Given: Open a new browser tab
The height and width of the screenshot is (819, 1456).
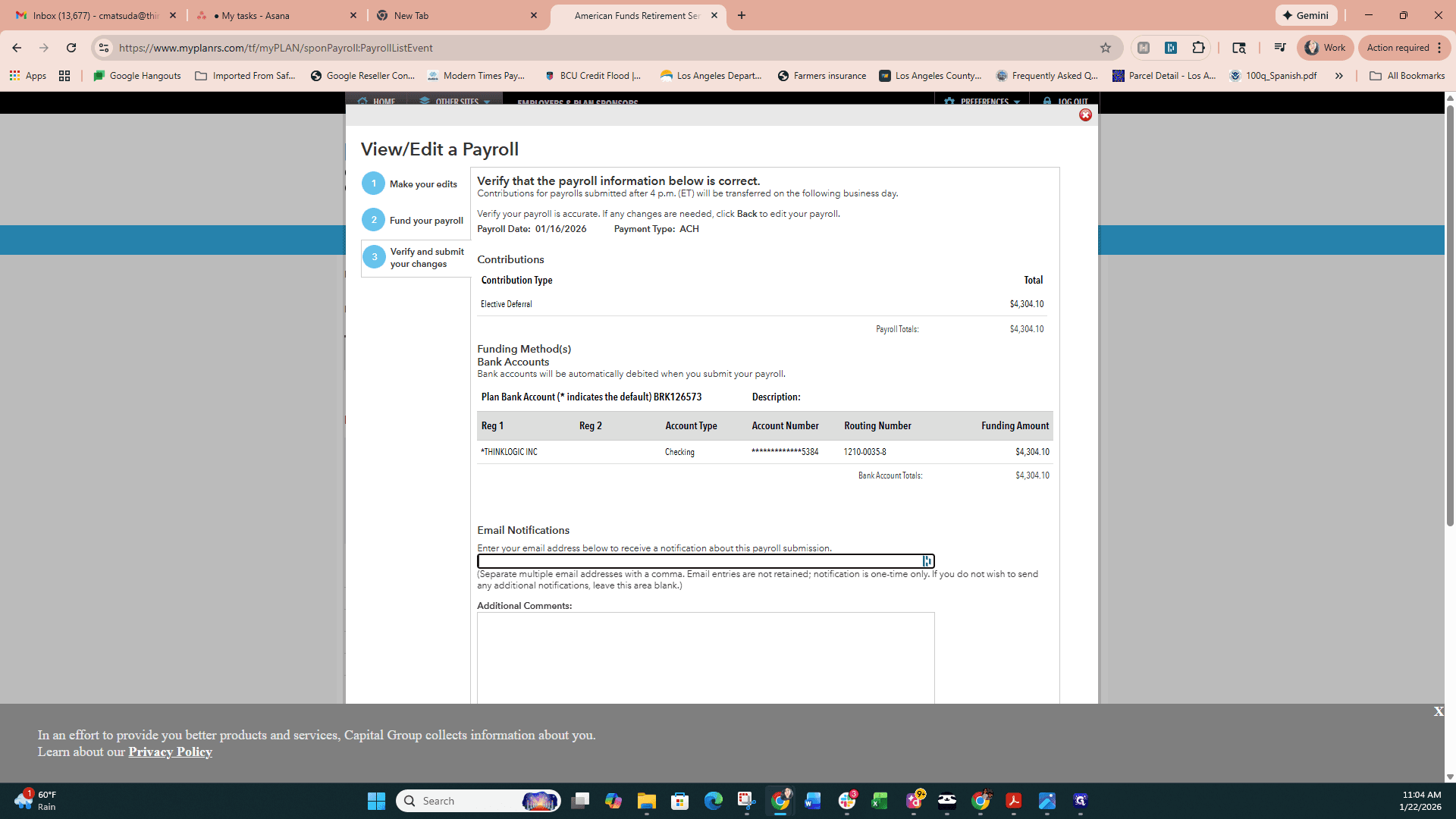Looking at the screenshot, I should (x=741, y=15).
